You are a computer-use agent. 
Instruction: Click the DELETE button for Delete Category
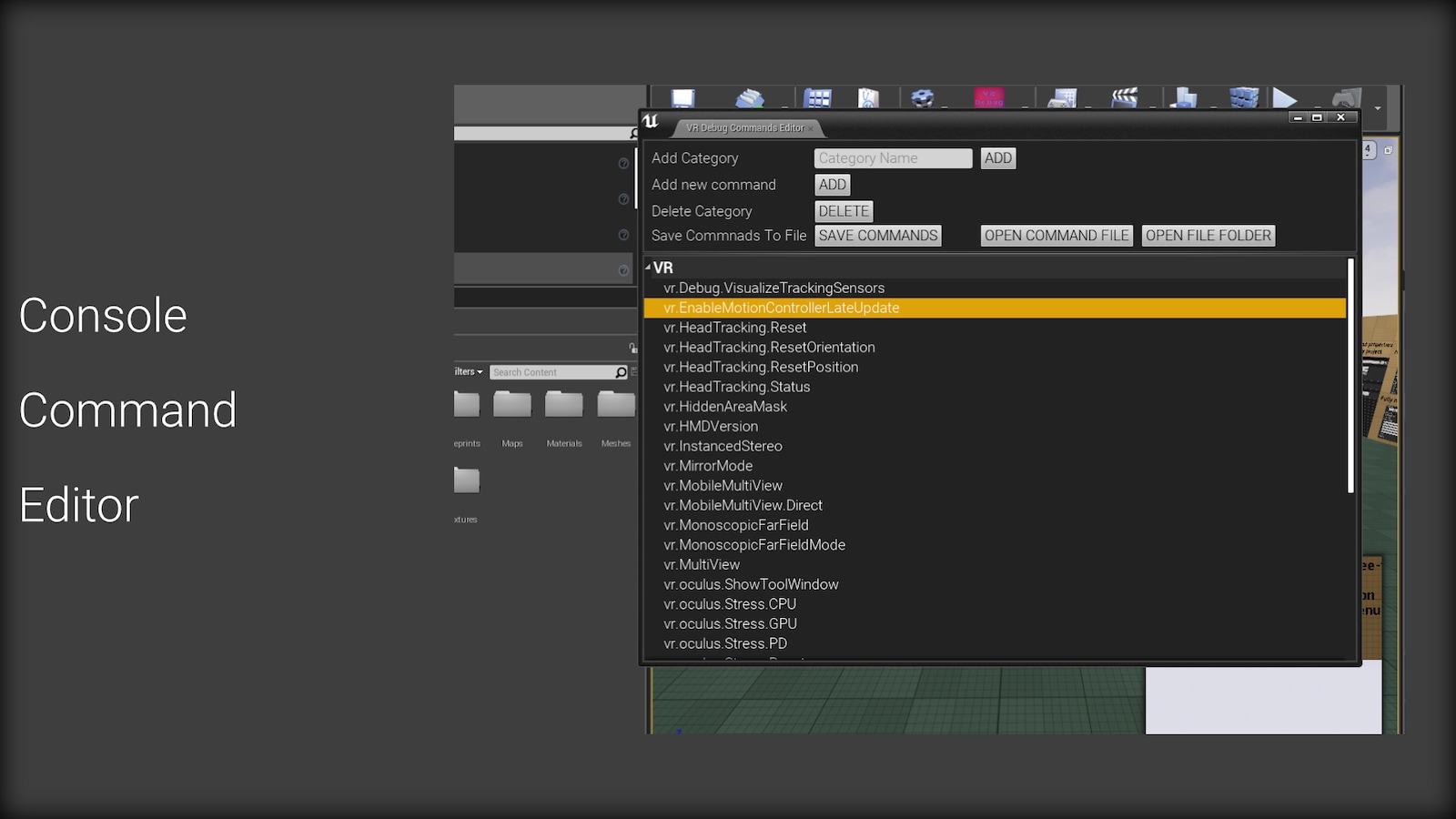(843, 210)
